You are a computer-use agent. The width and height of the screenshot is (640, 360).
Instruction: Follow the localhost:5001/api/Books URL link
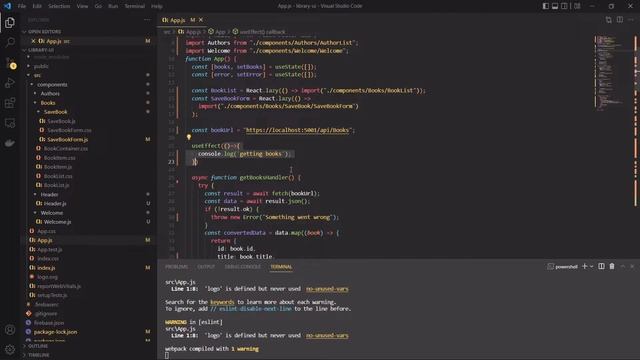(298, 130)
